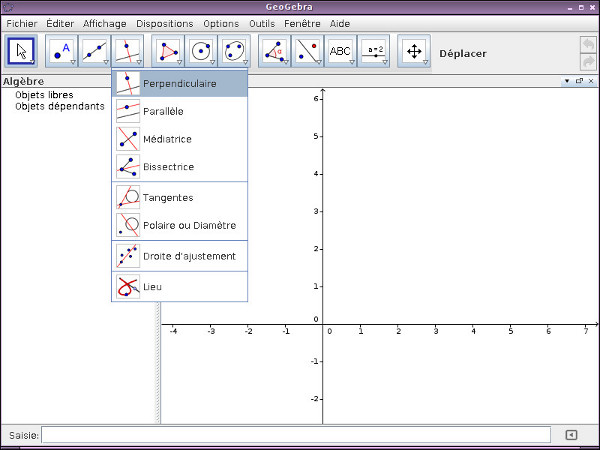
Task: Open the Fenêtre menu
Action: click(x=302, y=24)
